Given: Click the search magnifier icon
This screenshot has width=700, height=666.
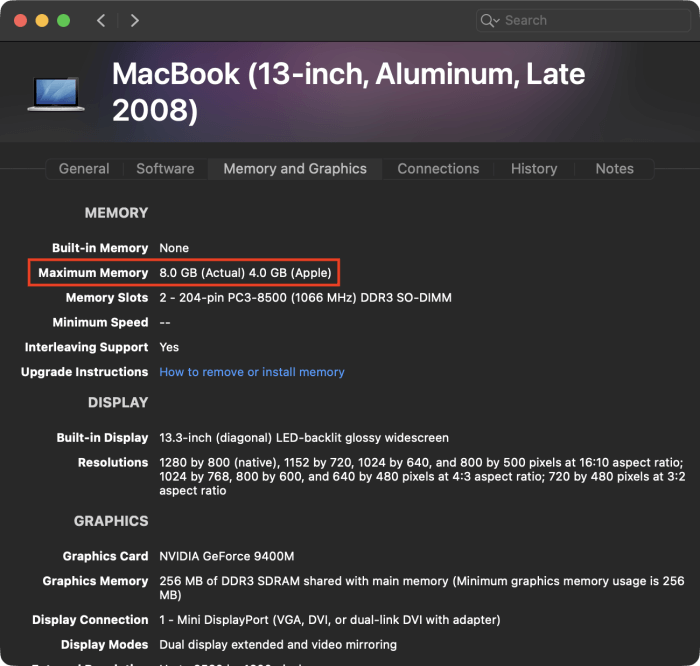Looking at the screenshot, I should pyautogui.click(x=489, y=21).
